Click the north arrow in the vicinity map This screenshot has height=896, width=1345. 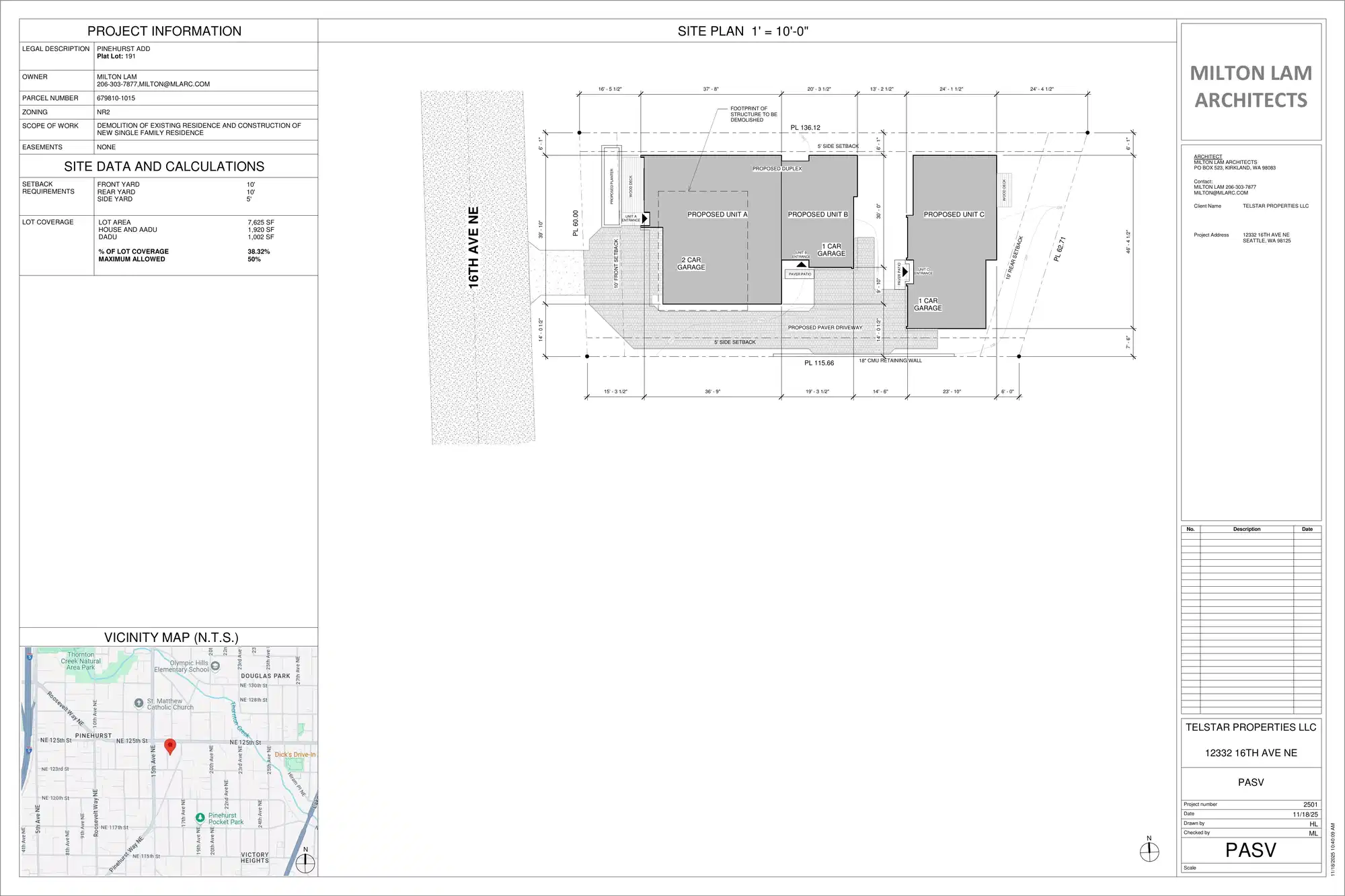point(305,860)
